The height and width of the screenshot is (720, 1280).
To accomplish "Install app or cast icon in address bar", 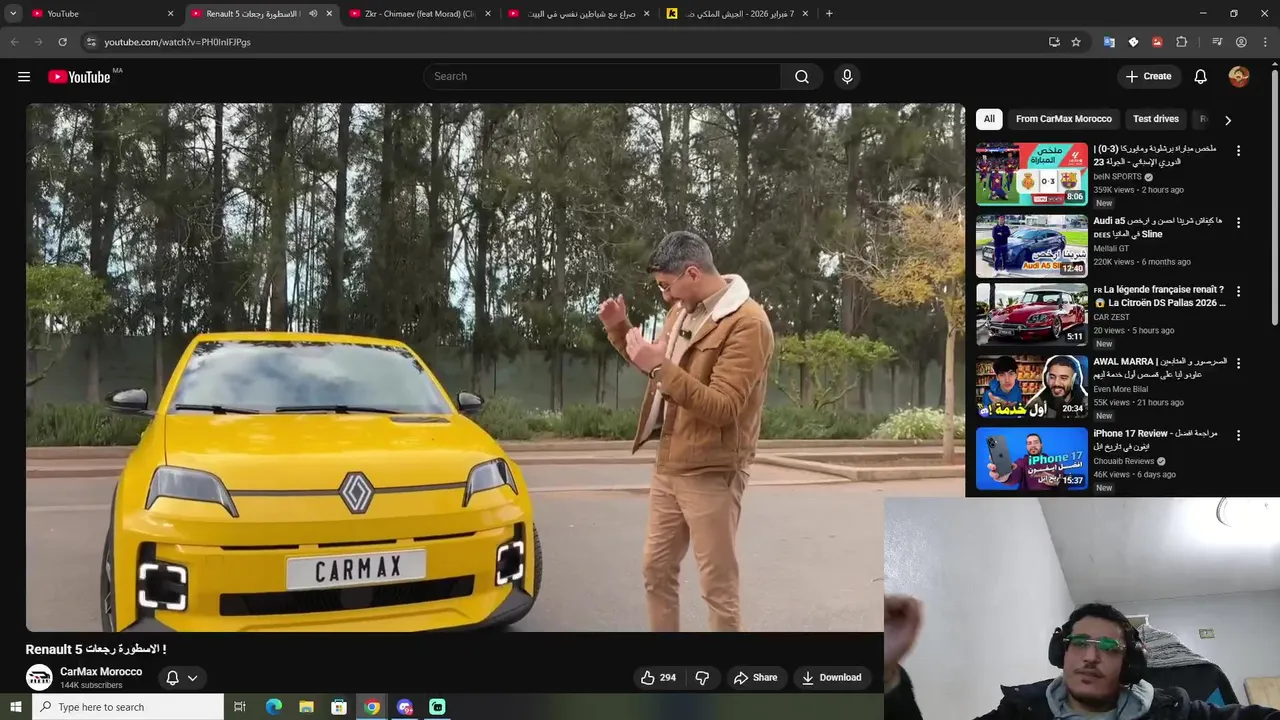I will click(1054, 42).
